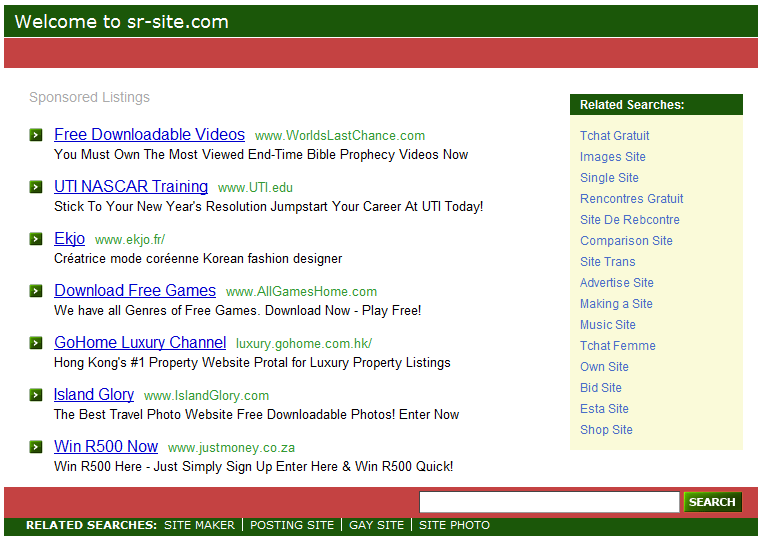Click the www.WorldsLastChance.com URL
Screen dimensions: 763x540
340,136
